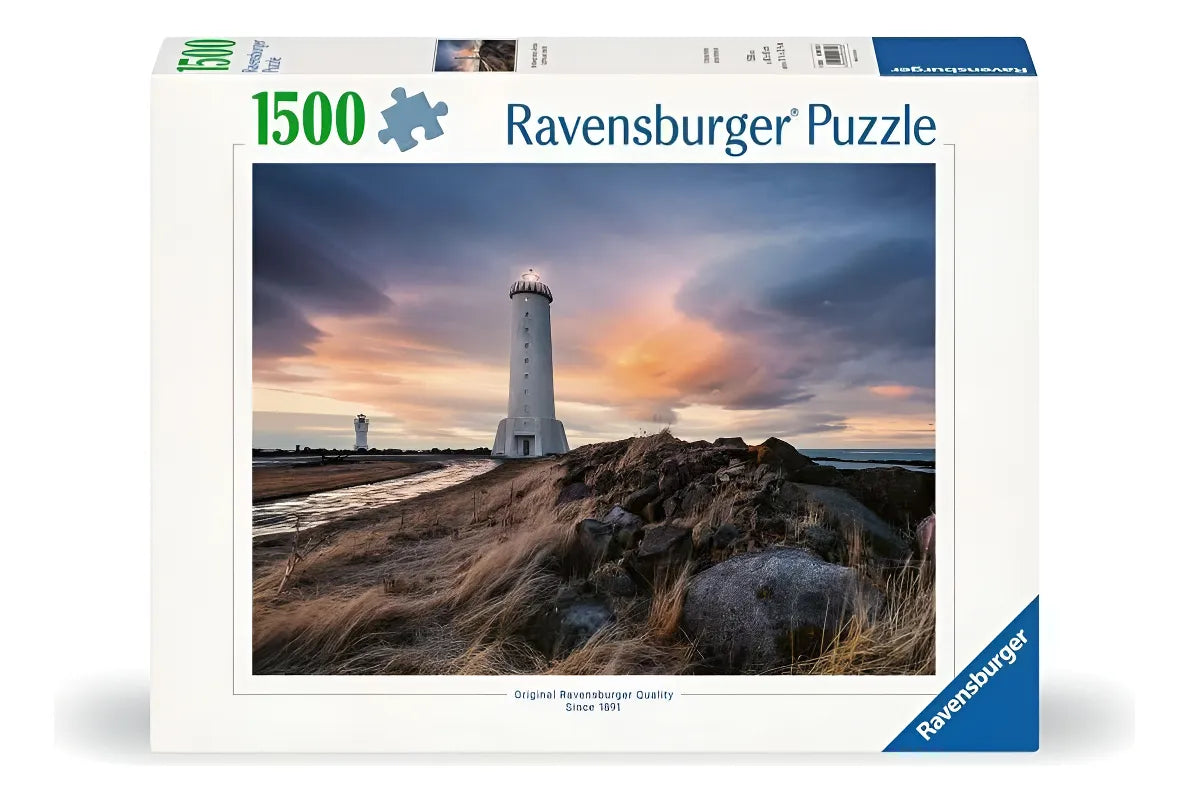Click the green 1500 on the box top edge
This screenshot has width=1189, height=802.
click(205, 56)
